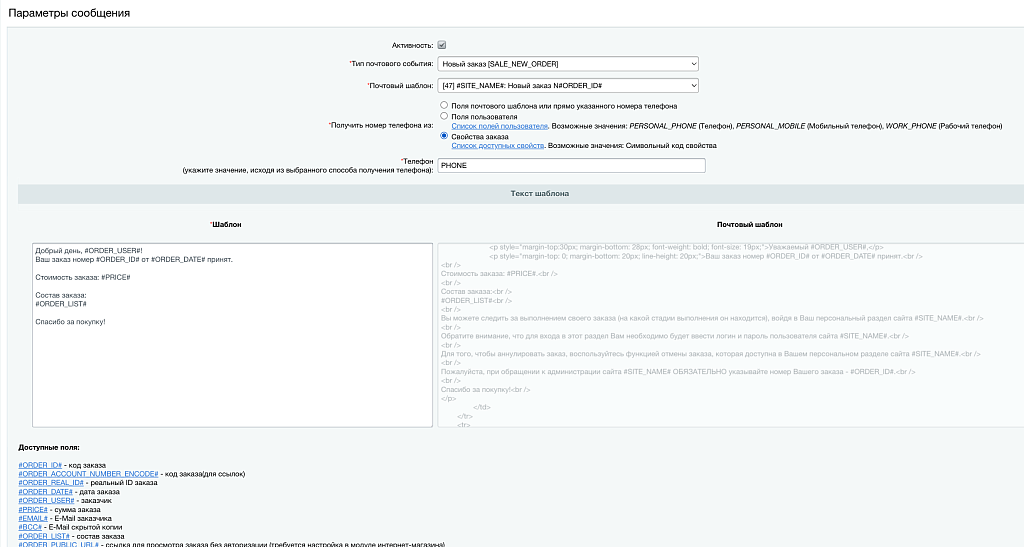
Task: Click the Телефон input field with PHONE
Action: click(571, 165)
